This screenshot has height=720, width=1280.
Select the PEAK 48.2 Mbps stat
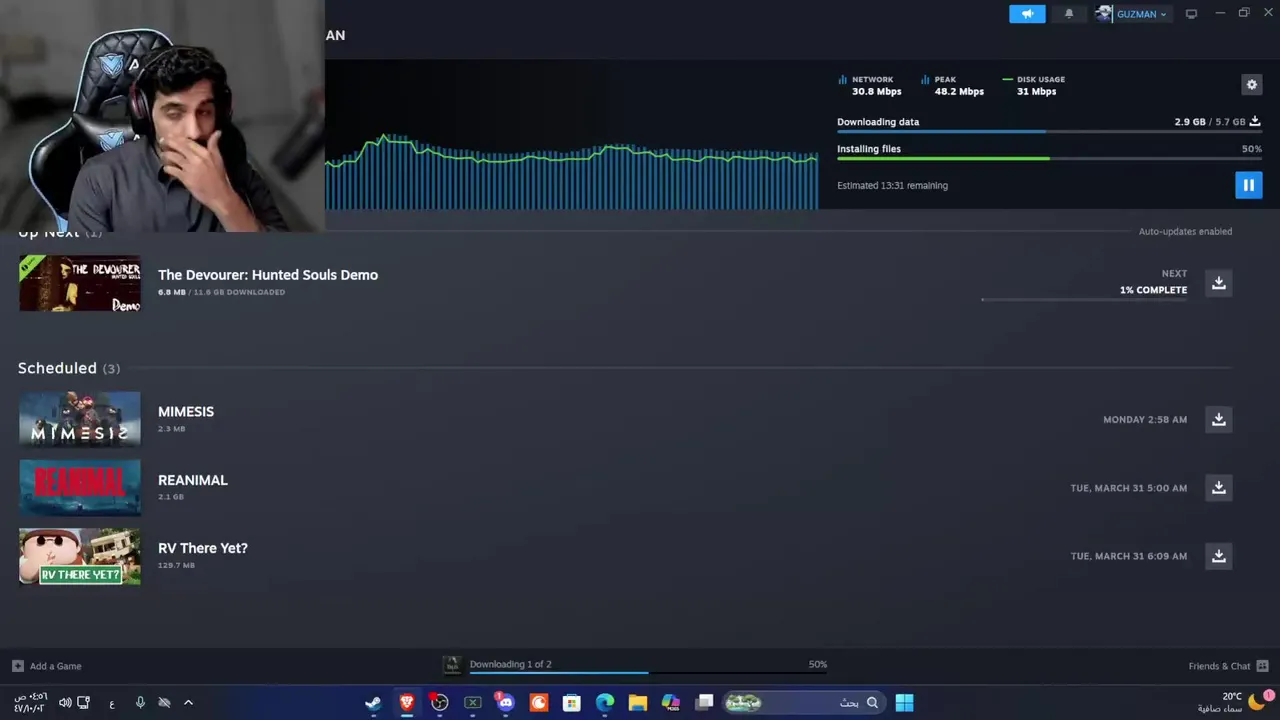pos(953,85)
